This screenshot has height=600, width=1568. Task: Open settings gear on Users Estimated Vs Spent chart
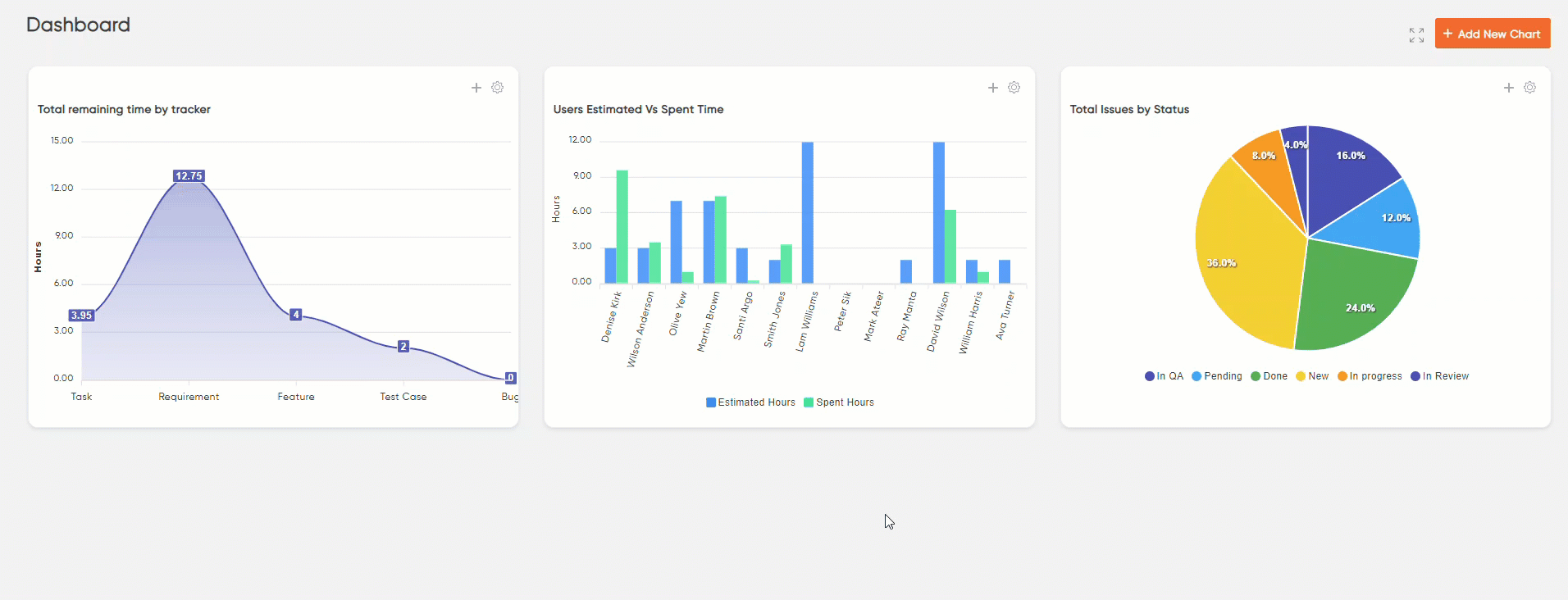tap(1014, 88)
